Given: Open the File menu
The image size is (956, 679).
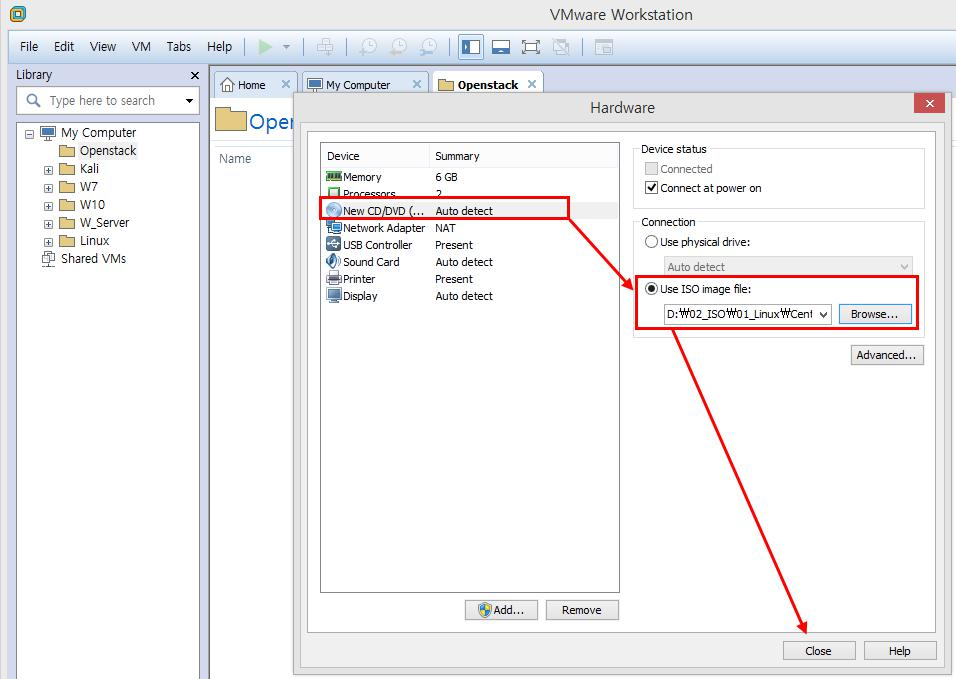Looking at the screenshot, I should (x=29, y=47).
